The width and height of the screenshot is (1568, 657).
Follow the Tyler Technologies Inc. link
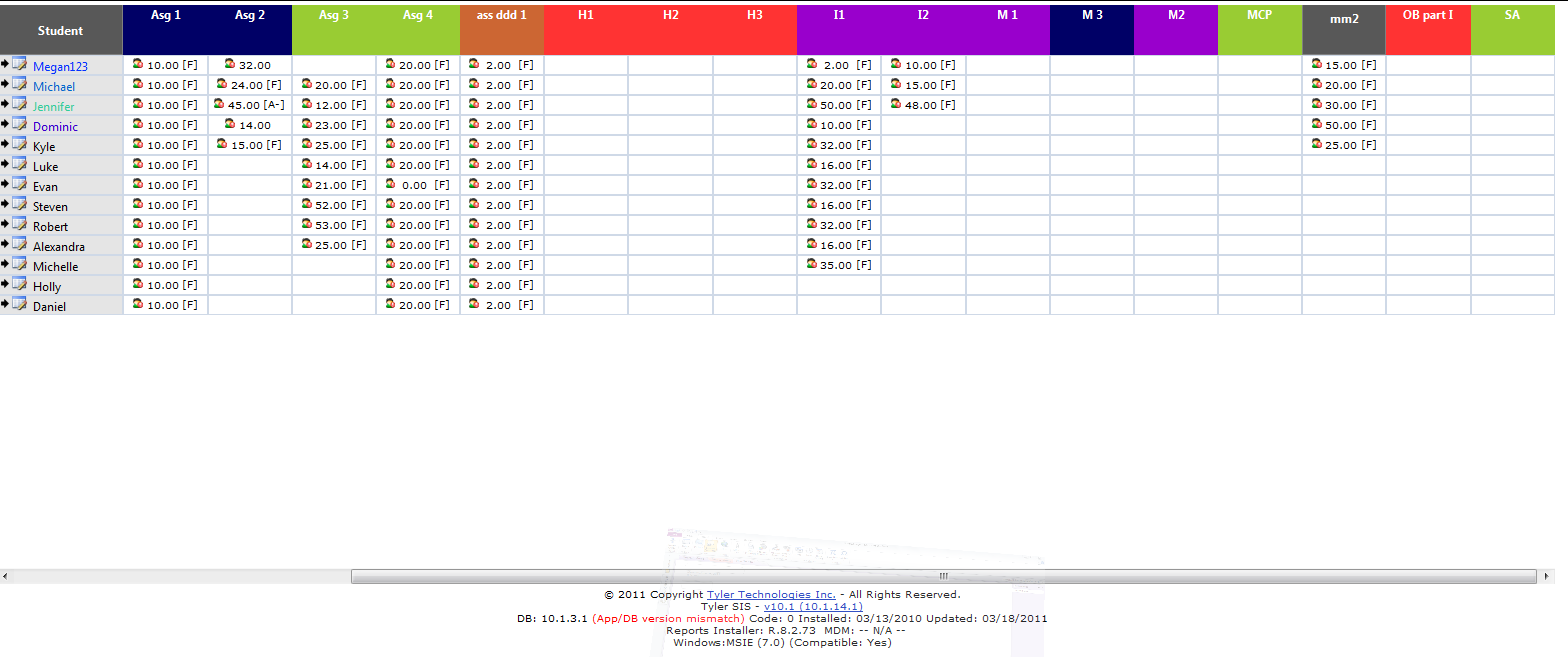point(771,594)
